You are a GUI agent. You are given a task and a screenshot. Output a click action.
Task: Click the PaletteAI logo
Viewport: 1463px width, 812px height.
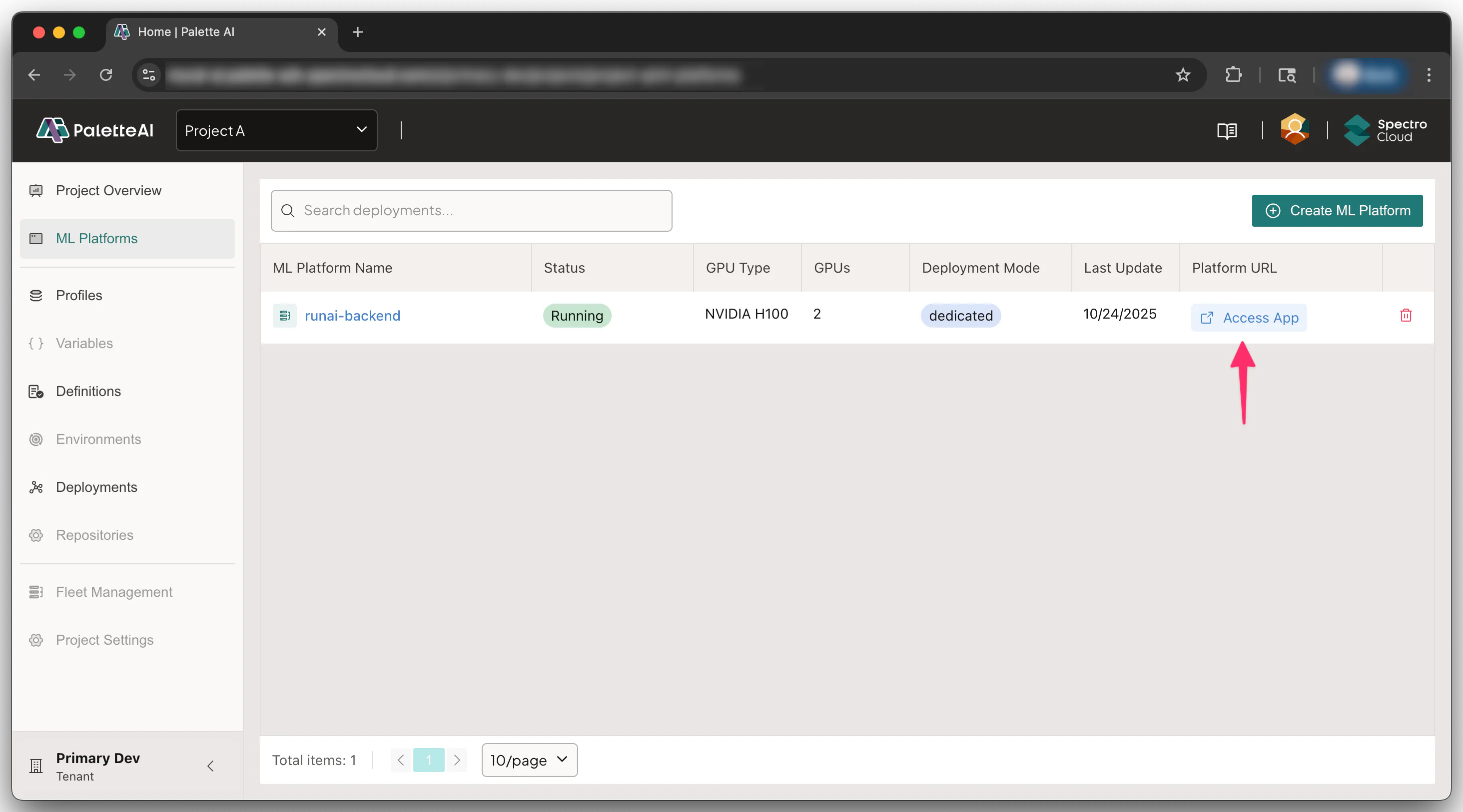coord(95,130)
